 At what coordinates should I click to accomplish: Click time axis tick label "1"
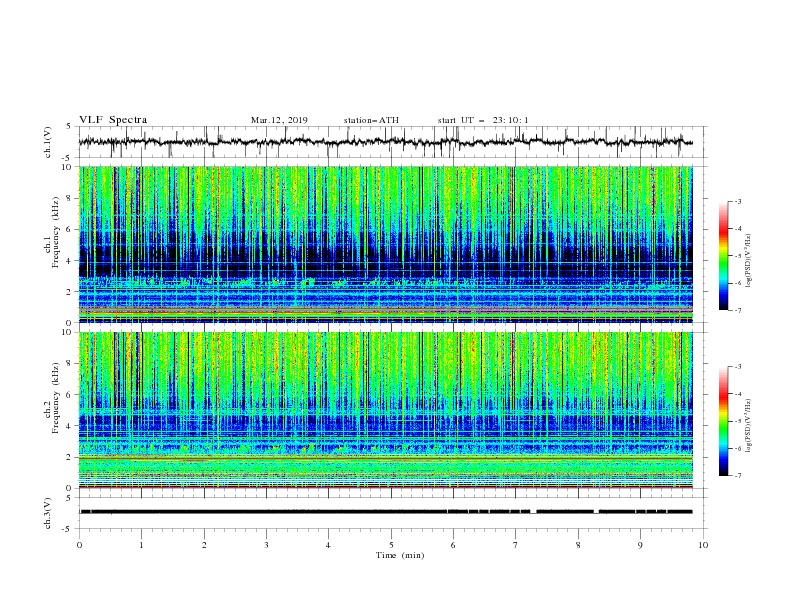141,545
